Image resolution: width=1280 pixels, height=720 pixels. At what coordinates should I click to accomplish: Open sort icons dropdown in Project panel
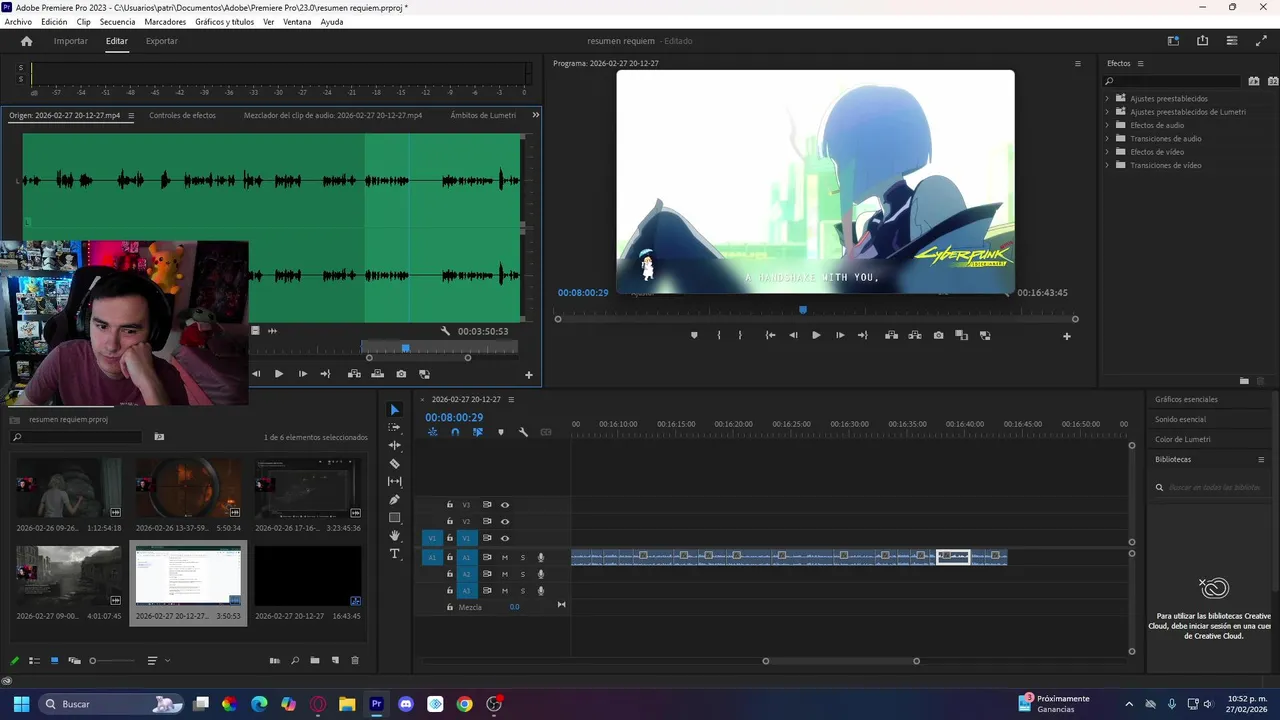[x=156, y=661]
